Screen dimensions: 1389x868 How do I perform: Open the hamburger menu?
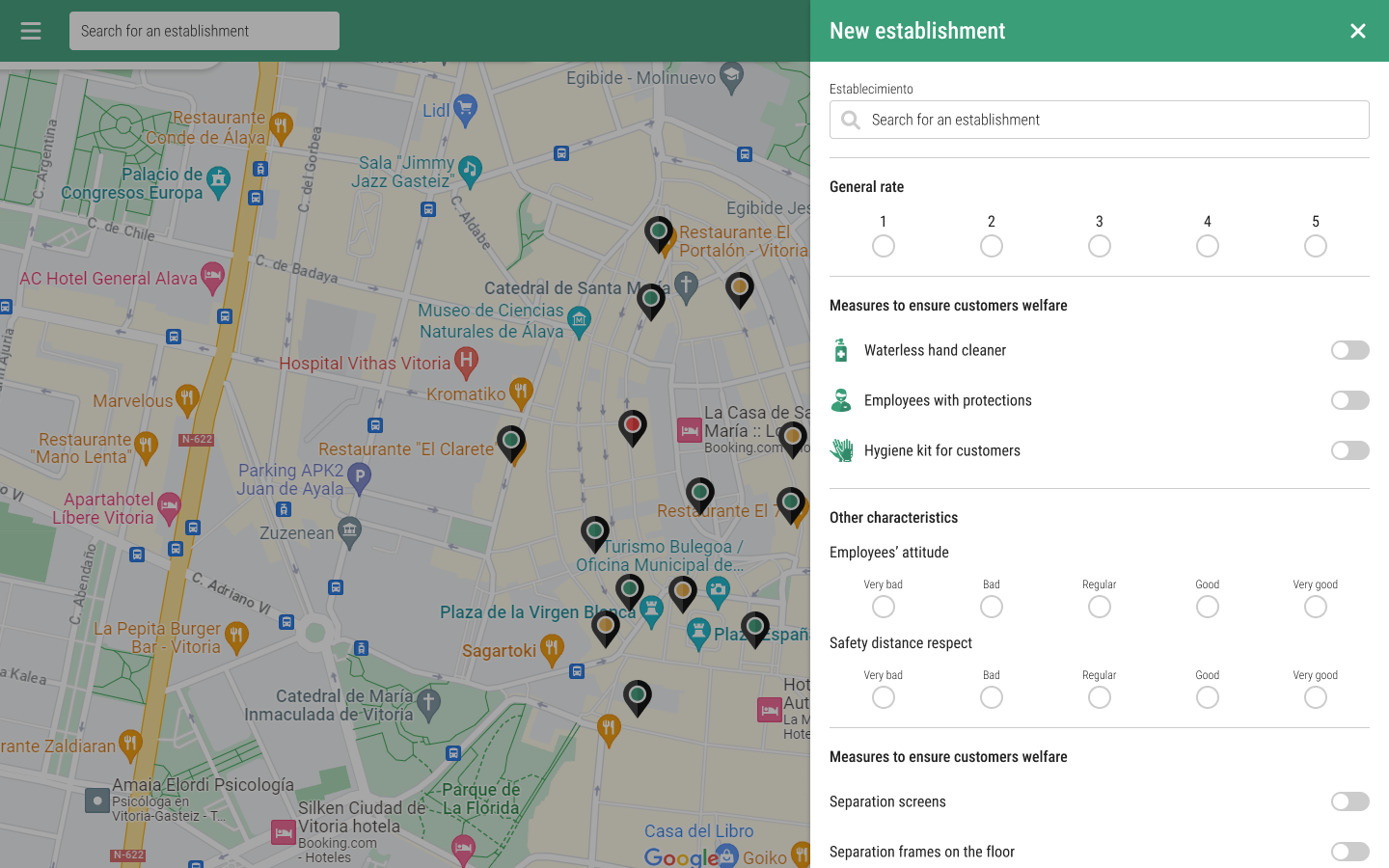click(x=31, y=31)
